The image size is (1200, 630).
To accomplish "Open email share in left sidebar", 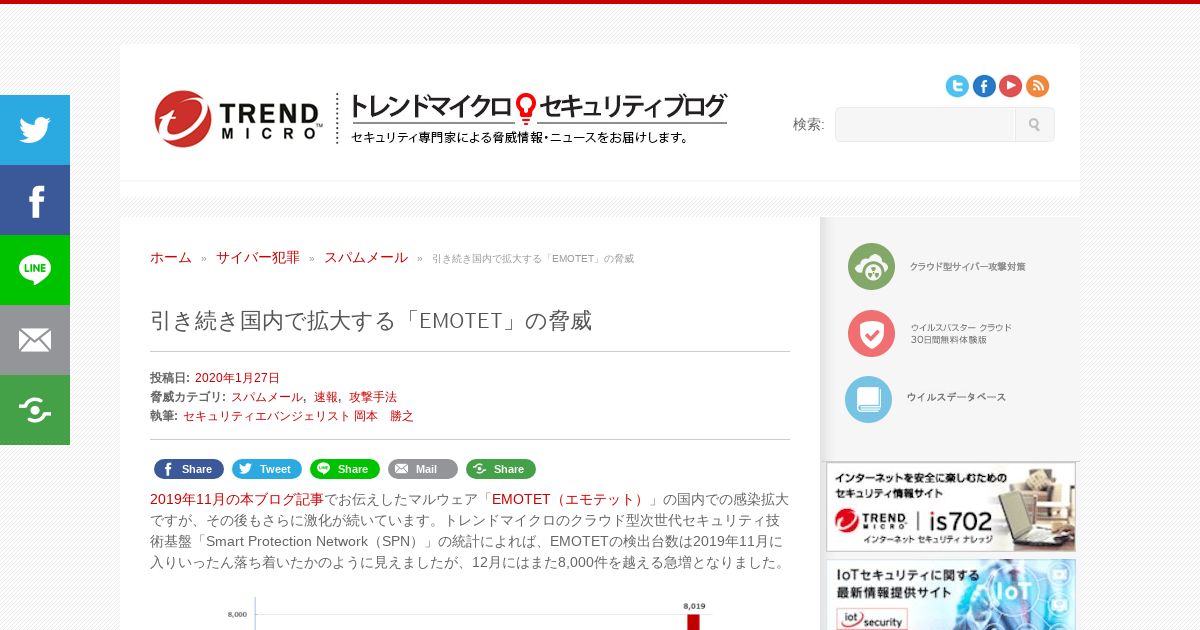I will pyautogui.click(x=35, y=340).
